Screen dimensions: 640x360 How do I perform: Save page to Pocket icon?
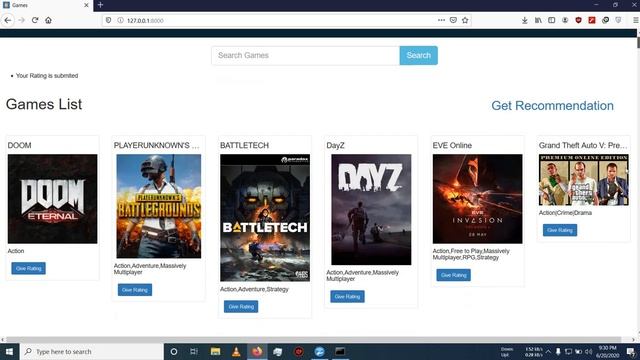tap(453, 20)
